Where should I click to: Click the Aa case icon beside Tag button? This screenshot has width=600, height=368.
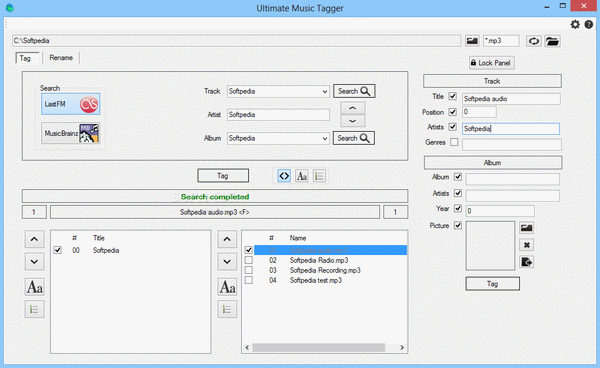[302, 176]
